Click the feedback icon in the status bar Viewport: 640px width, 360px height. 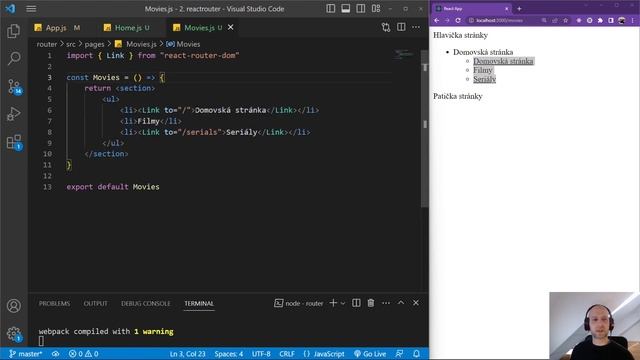[x=400, y=354]
